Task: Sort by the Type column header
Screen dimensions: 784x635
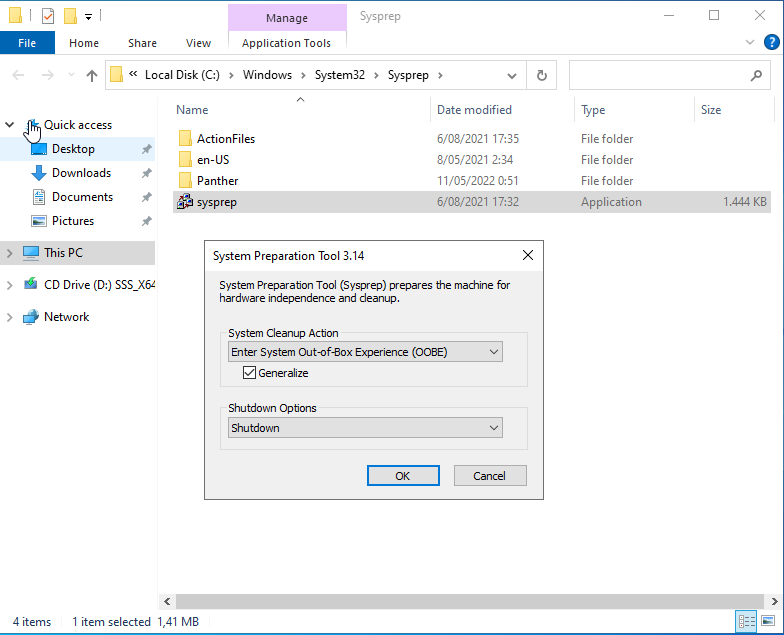Action: point(634,110)
